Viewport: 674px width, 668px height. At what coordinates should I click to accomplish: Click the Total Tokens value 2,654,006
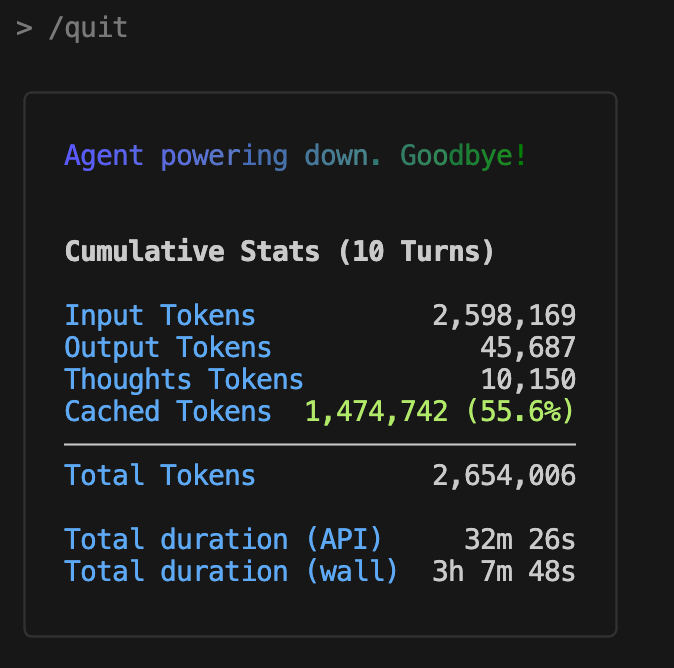(504, 476)
